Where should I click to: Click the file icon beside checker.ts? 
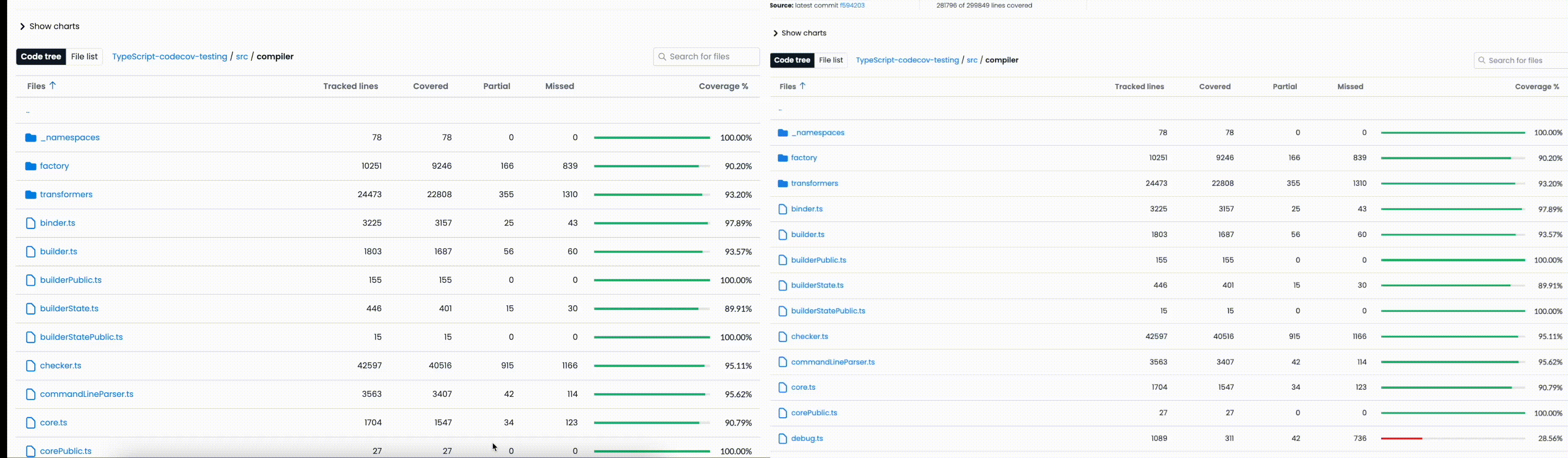coord(31,366)
